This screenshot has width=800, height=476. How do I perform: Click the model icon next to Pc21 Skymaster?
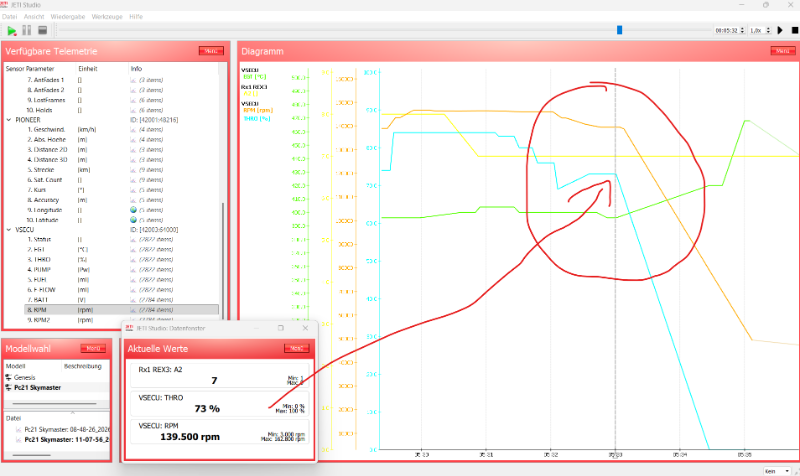pyautogui.click(x=8, y=388)
